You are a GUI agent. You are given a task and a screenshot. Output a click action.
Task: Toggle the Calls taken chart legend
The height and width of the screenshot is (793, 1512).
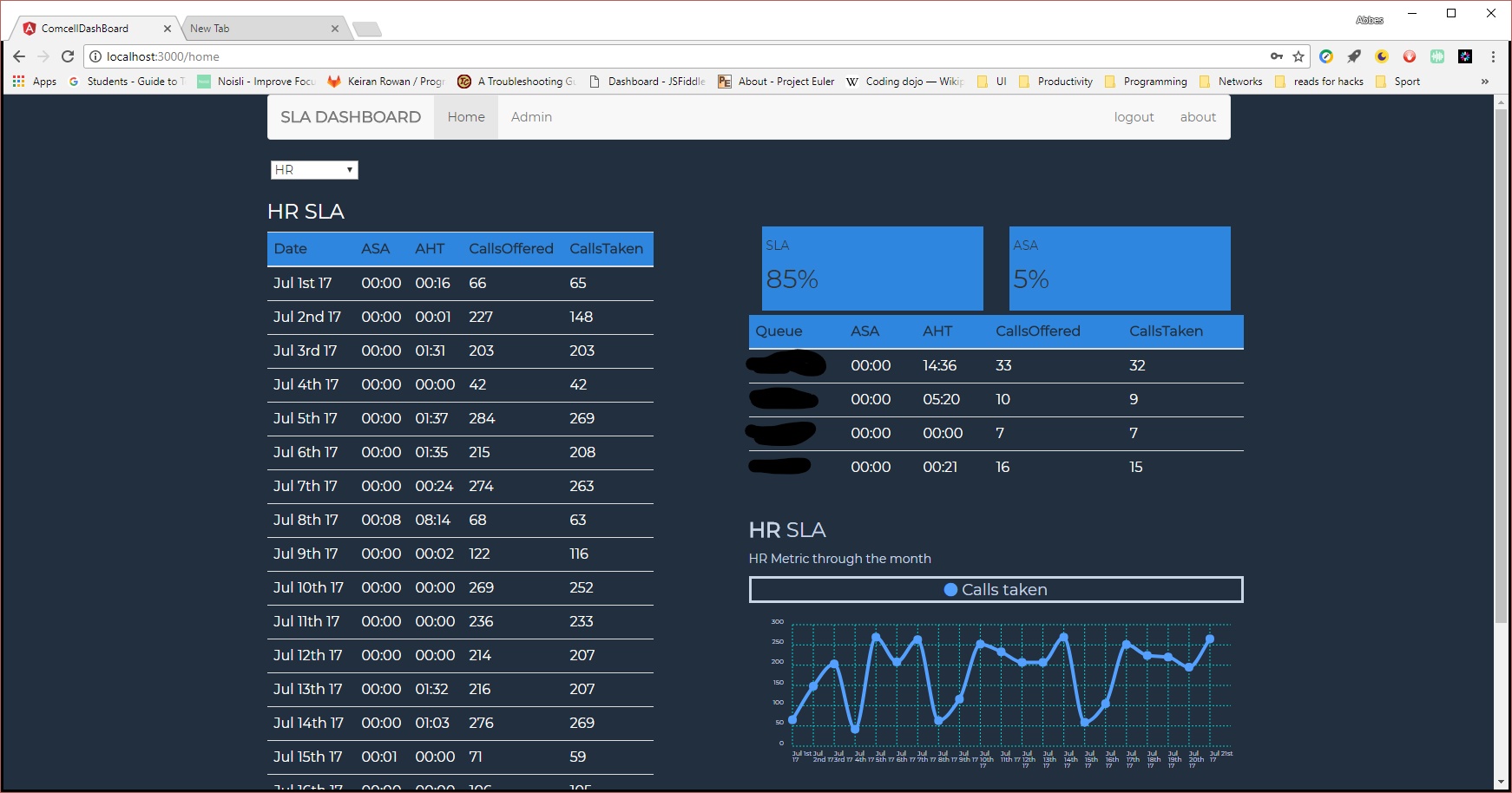click(x=996, y=590)
